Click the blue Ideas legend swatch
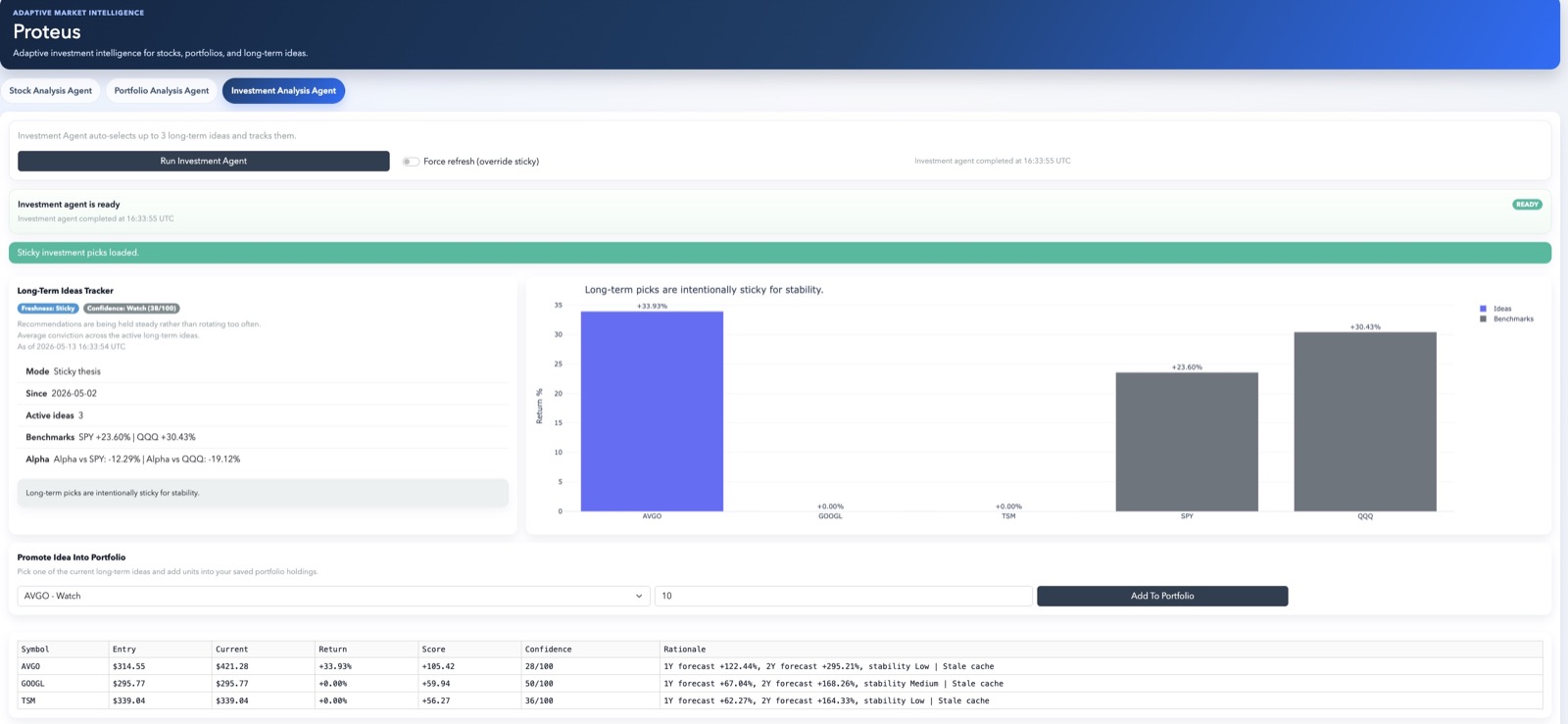This screenshot has height=724, width=1568. [x=1483, y=309]
